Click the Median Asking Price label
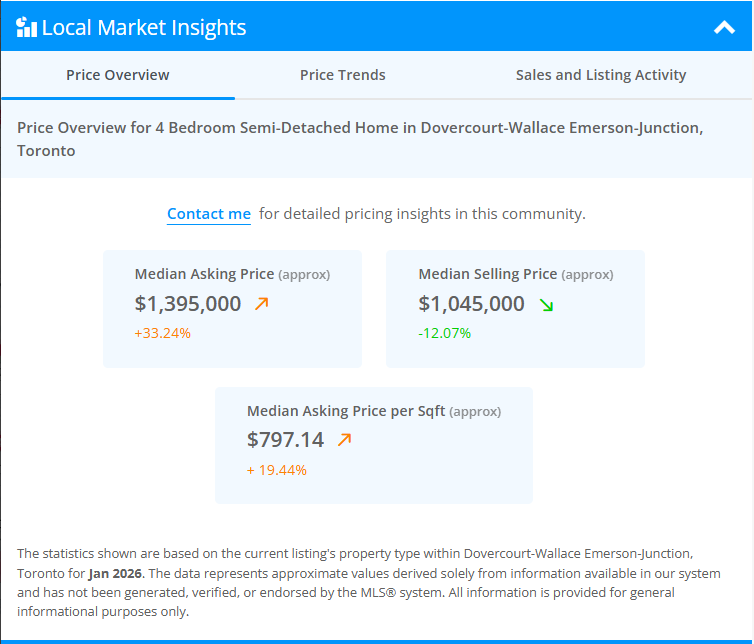This screenshot has height=644, width=754. tap(204, 274)
